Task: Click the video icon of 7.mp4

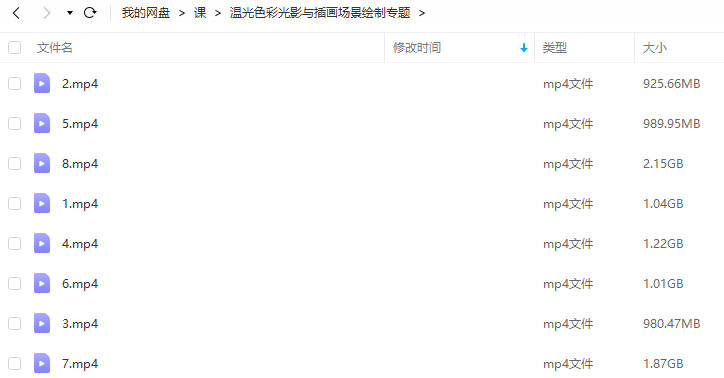Action: tap(42, 364)
